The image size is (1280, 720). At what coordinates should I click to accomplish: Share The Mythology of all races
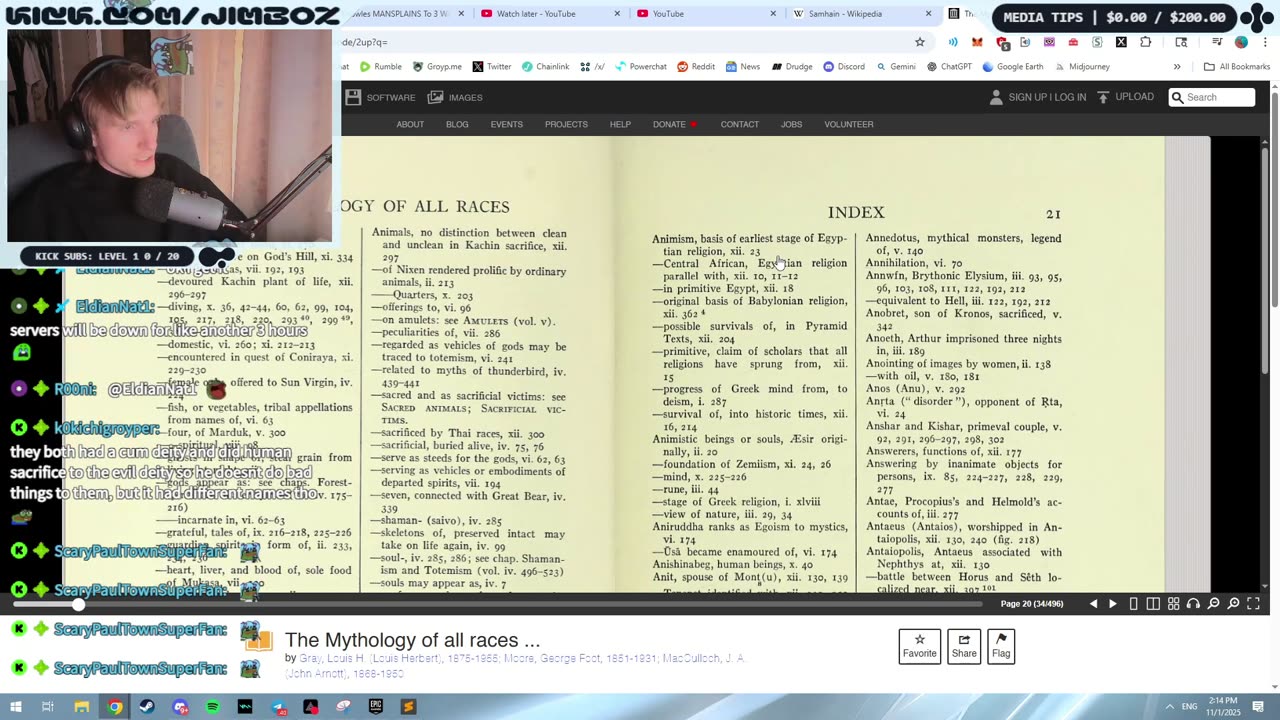click(964, 646)
